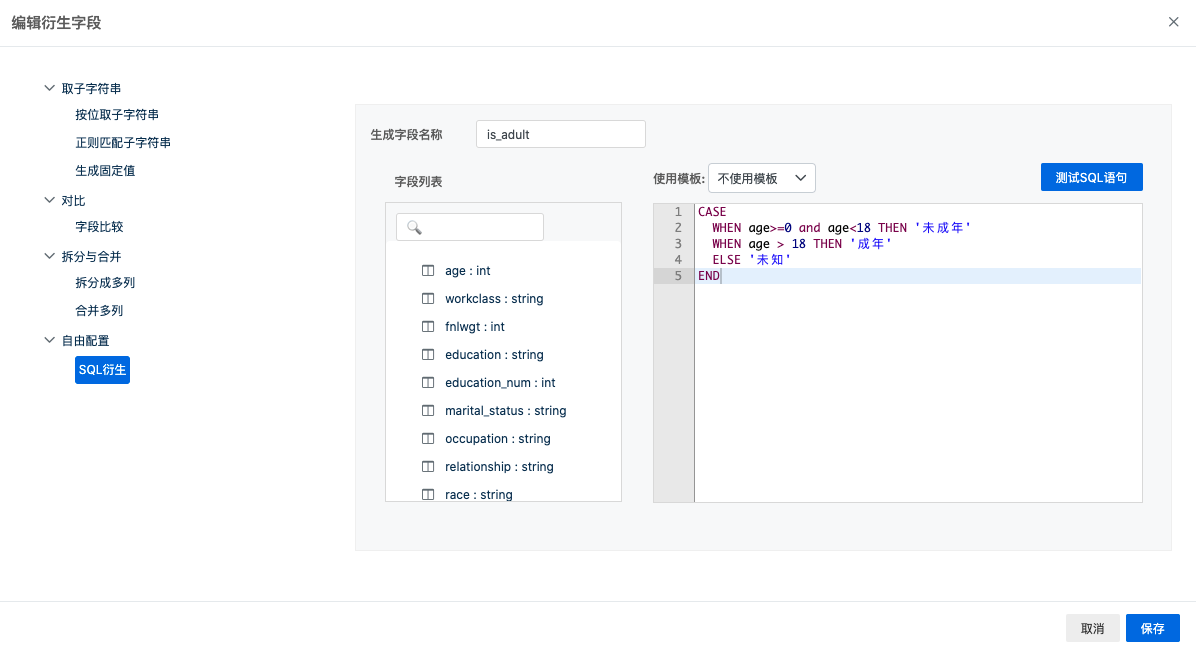Select field 'workclass : string'

[494, 298]
